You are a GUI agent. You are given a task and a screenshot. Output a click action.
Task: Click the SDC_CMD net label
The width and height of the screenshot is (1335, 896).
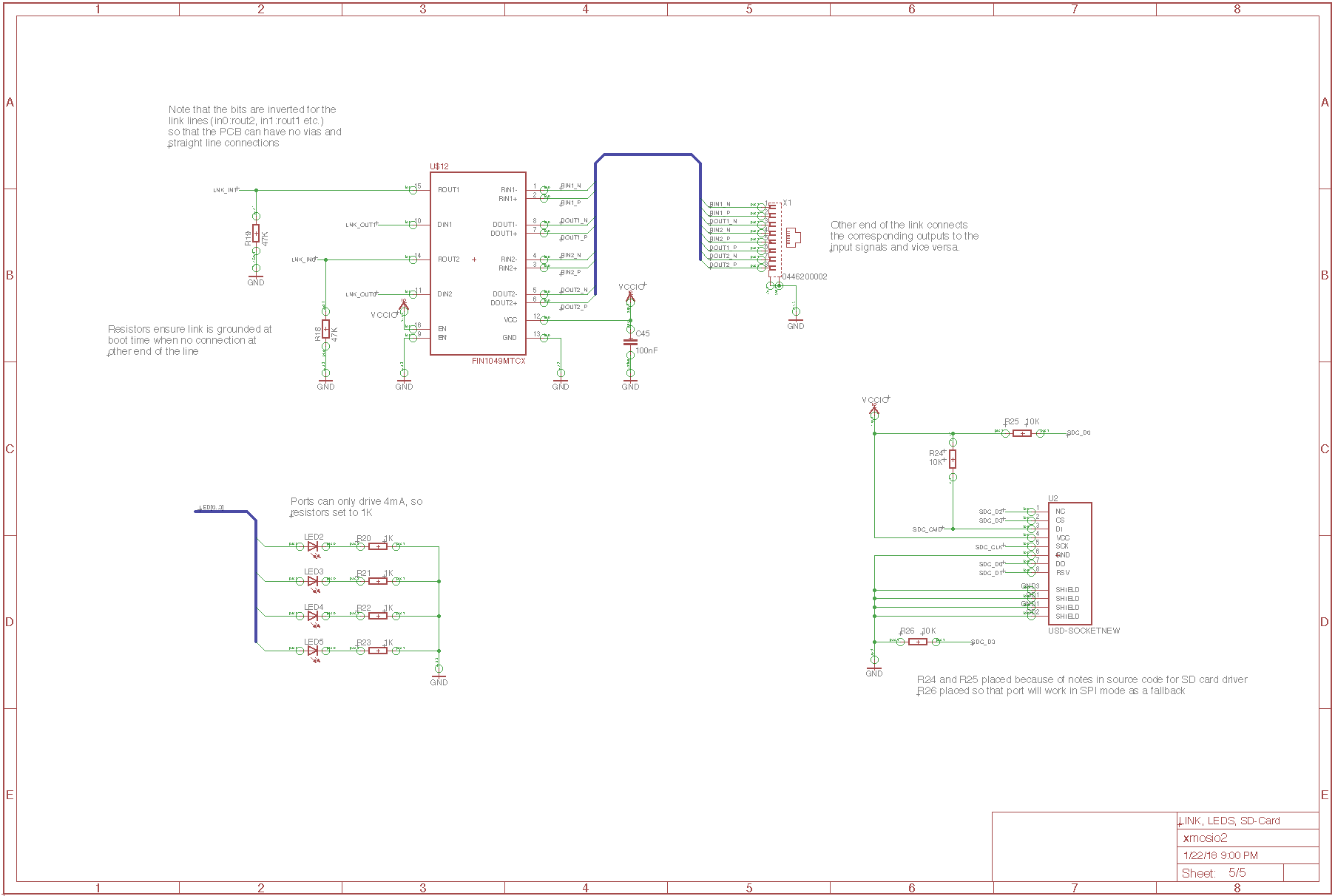click(x=927, y=529)
